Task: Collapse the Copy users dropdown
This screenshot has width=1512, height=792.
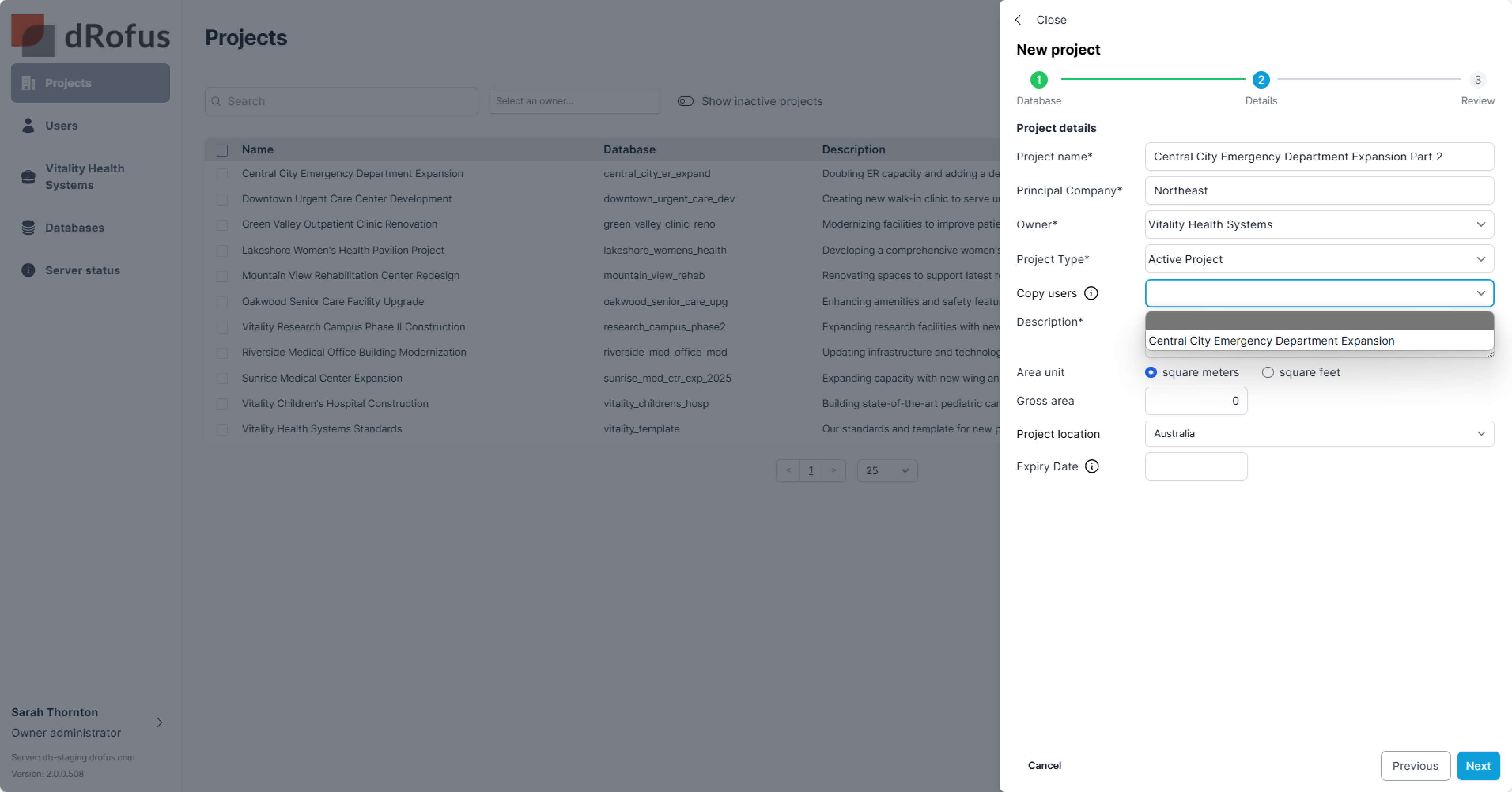Action: (1319, 293)
